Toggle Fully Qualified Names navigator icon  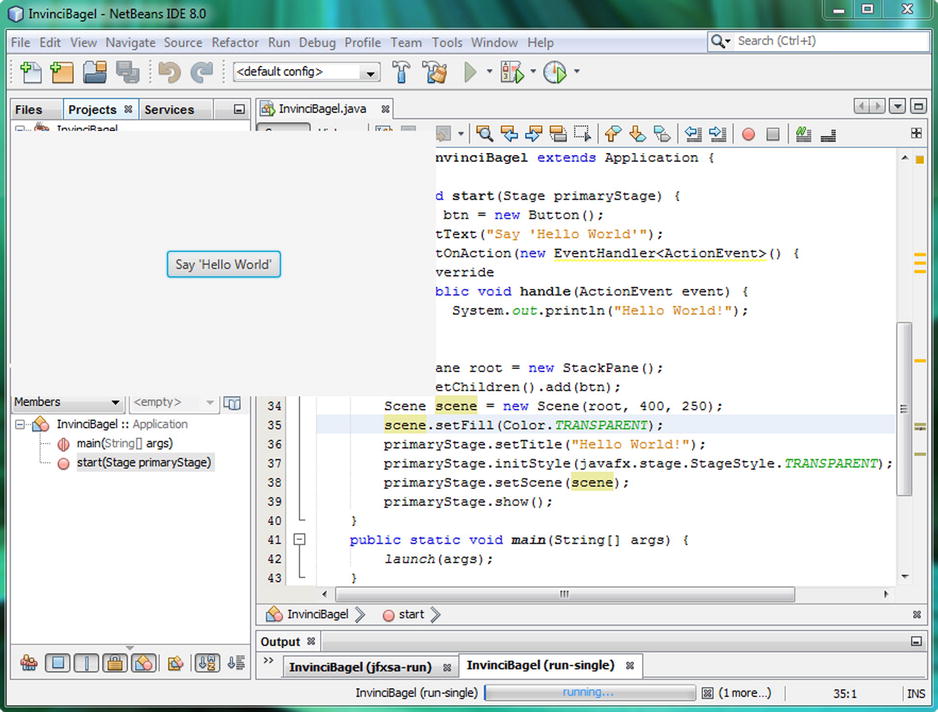175,662
